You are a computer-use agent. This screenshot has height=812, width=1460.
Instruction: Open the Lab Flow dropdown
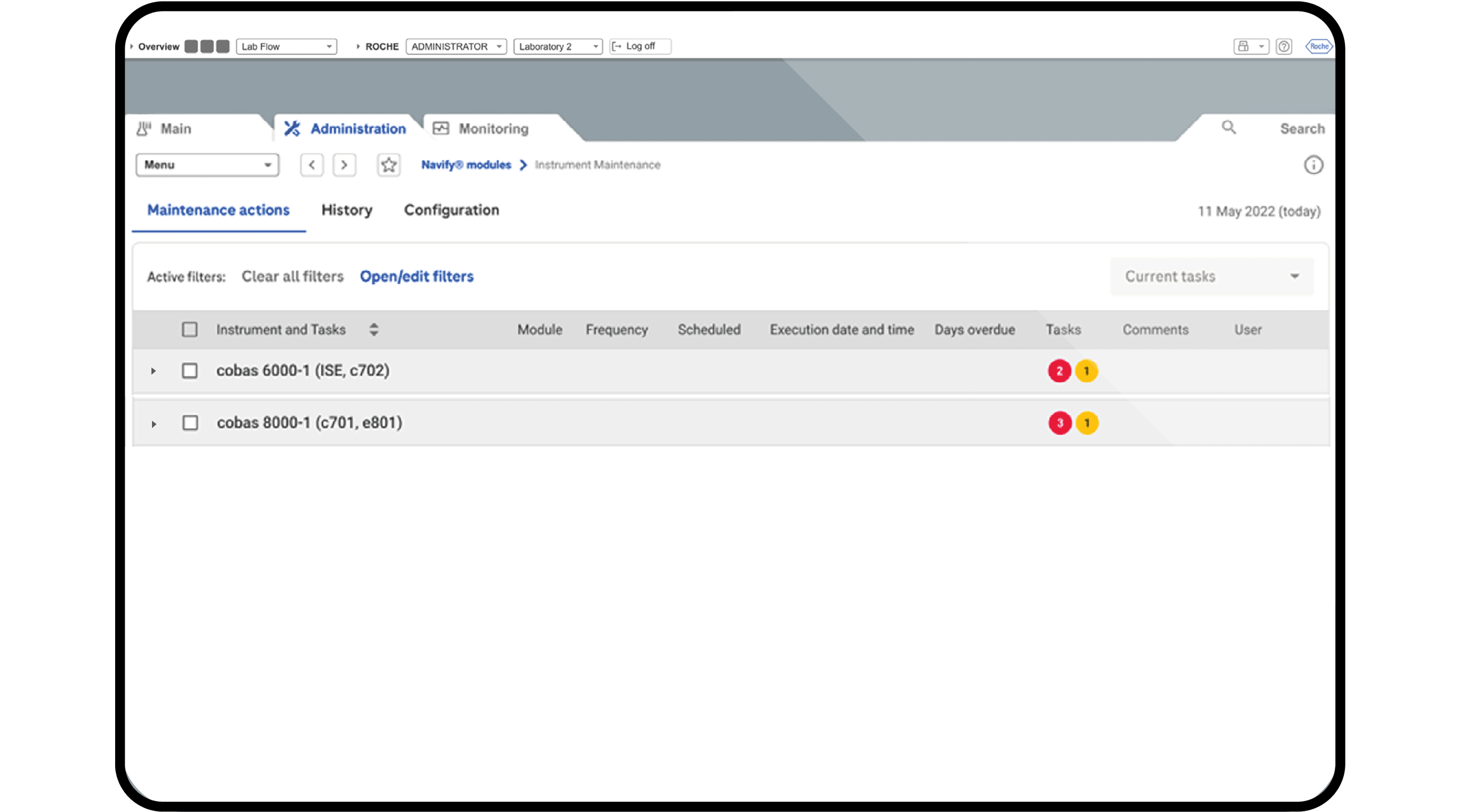tap(286, 46)
